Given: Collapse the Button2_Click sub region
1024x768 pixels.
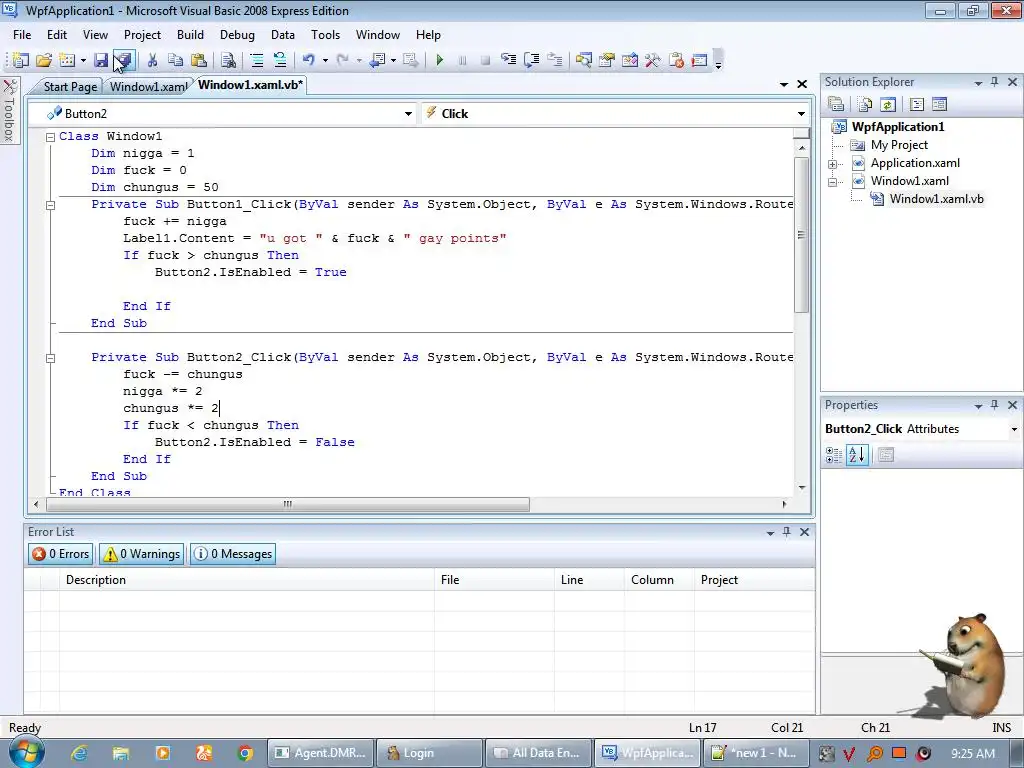Looking at the screenshot, I should (50, 358).
